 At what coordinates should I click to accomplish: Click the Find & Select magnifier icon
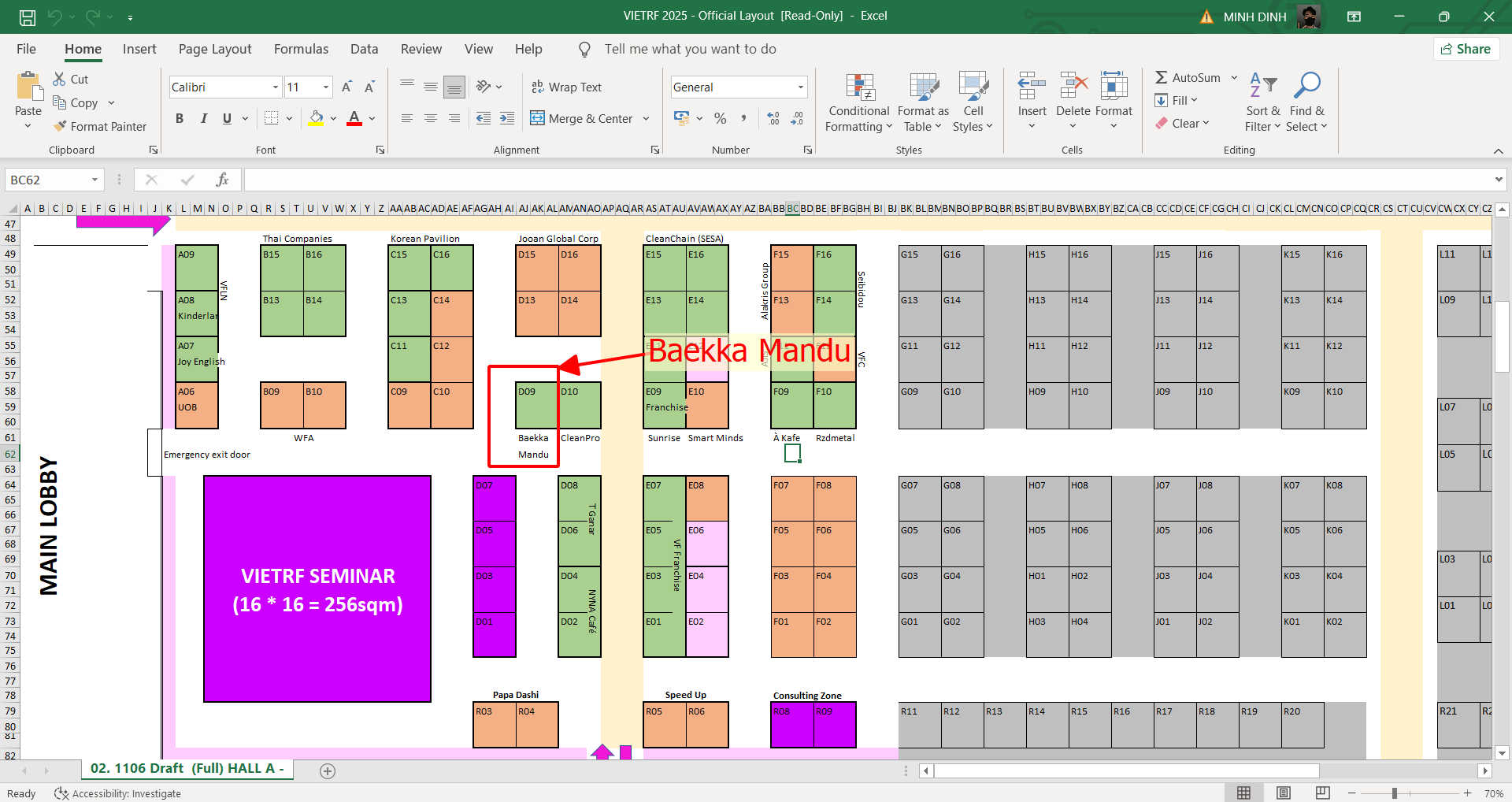pos(1307,85)
